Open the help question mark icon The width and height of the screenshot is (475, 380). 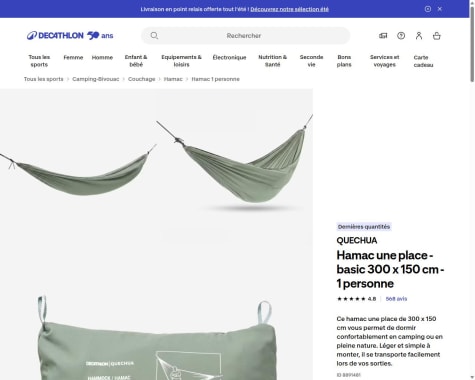click(x=401, y=36)
